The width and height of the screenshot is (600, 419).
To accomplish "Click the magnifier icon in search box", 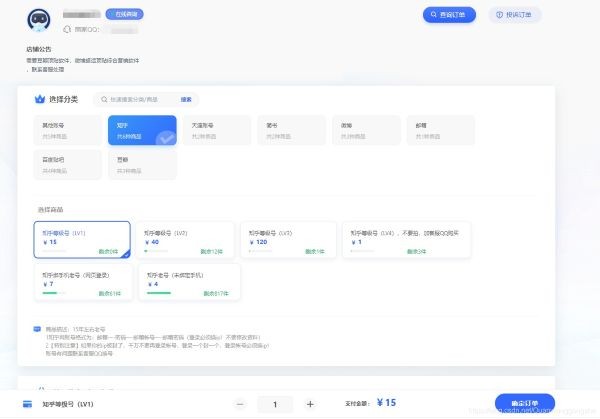I will click(102, 100).
